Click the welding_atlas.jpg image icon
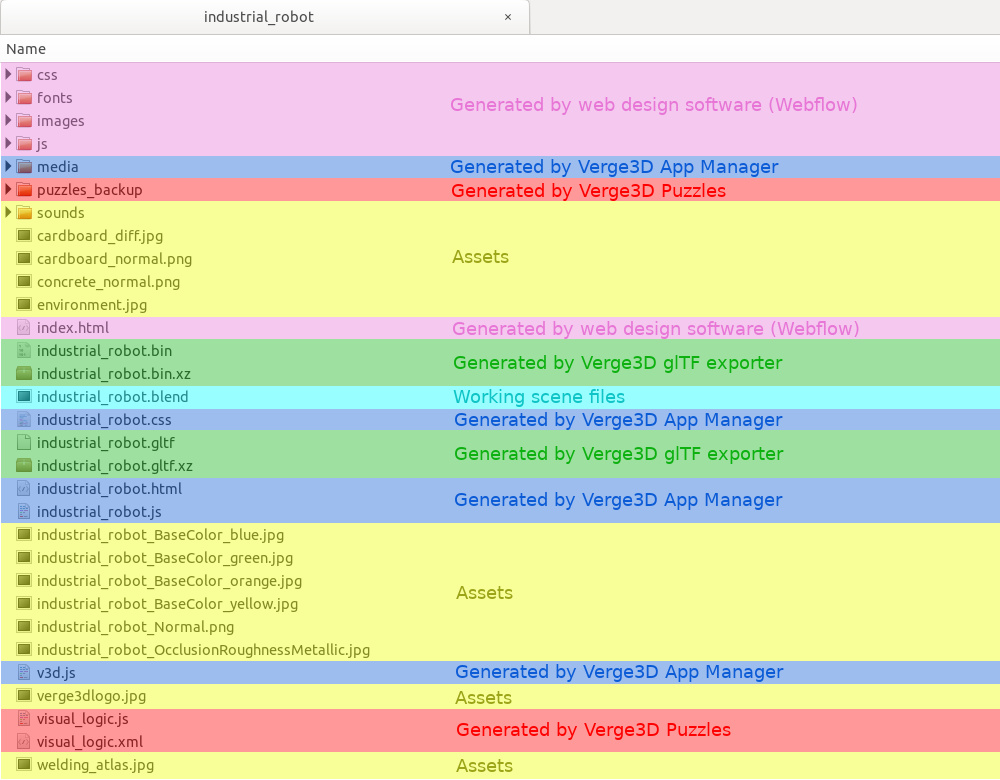The width and height of the screenshot is (1000, 780). 24,765
